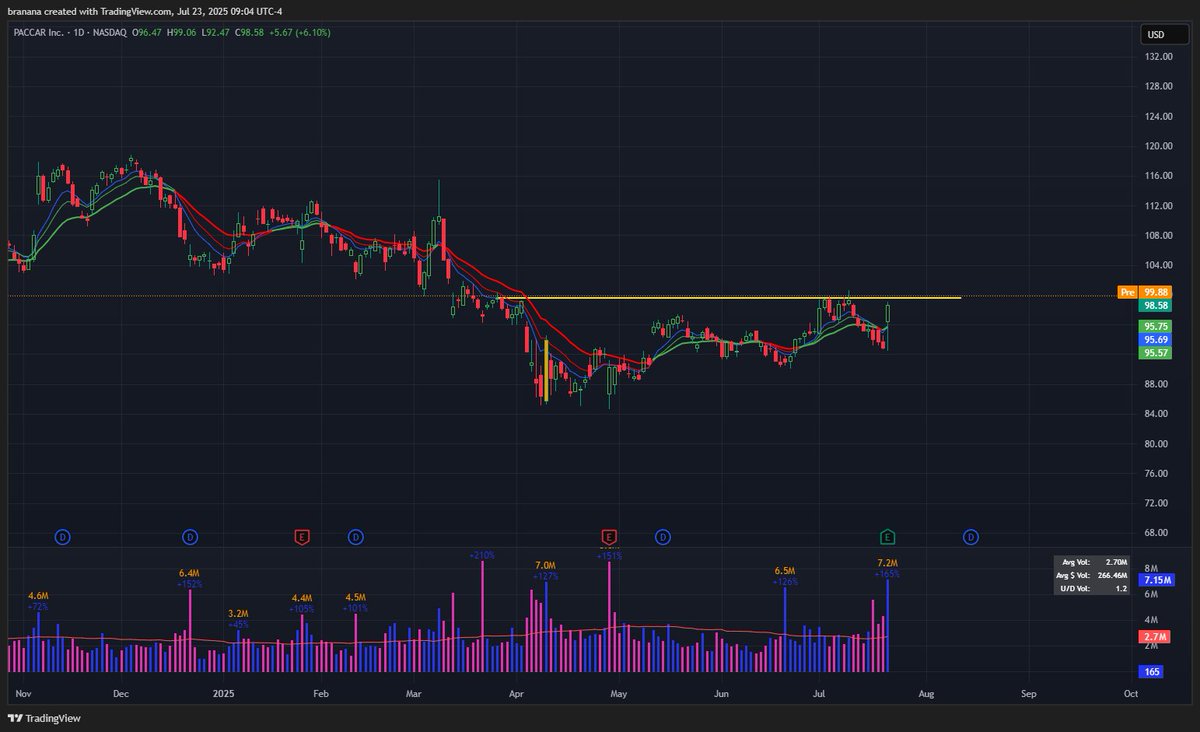Click the Avg Vol 2.70M row
The image size is (1200, 732).
point(1093,561)
